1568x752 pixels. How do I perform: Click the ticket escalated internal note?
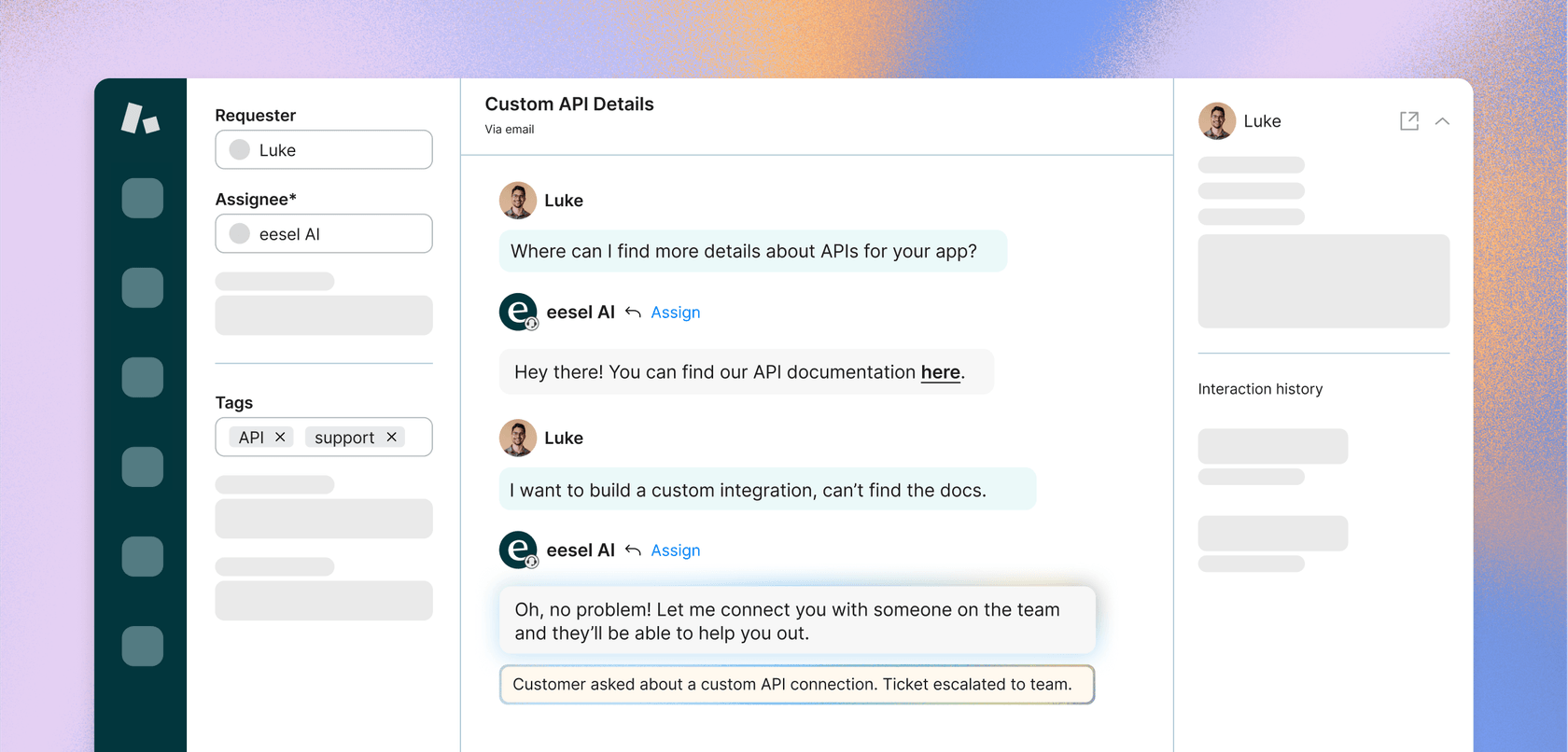tap(796, 685)
